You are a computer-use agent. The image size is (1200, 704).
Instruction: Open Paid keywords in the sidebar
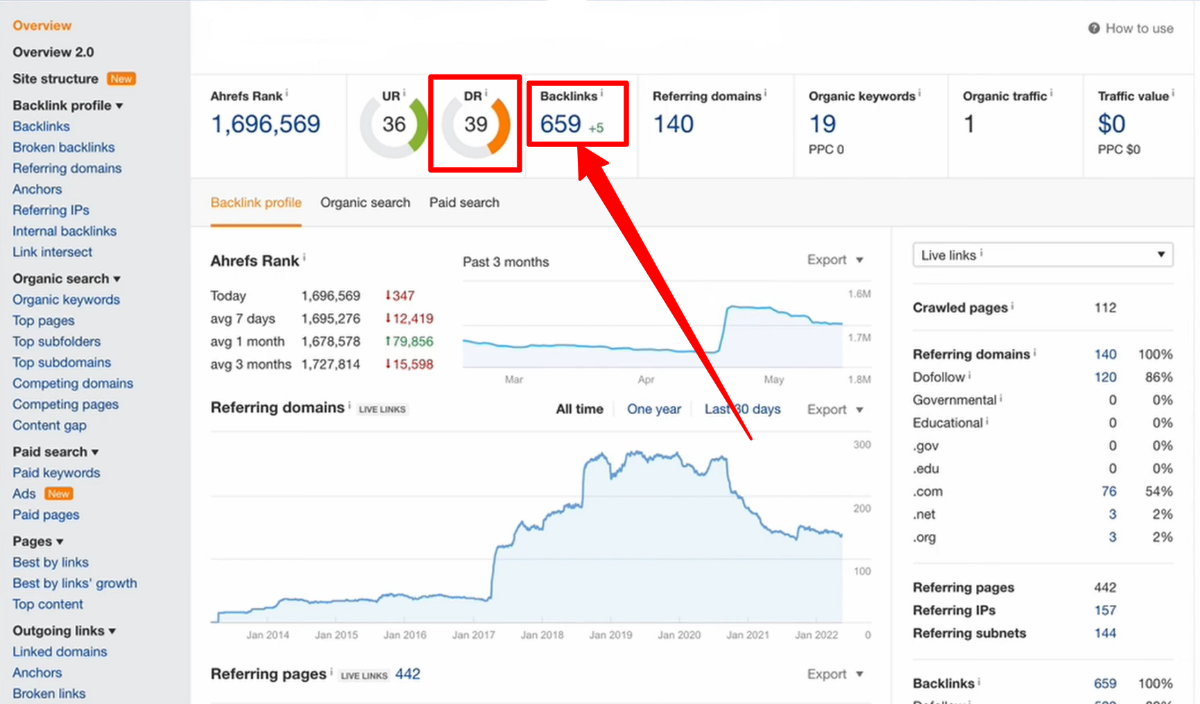[56, 473]
